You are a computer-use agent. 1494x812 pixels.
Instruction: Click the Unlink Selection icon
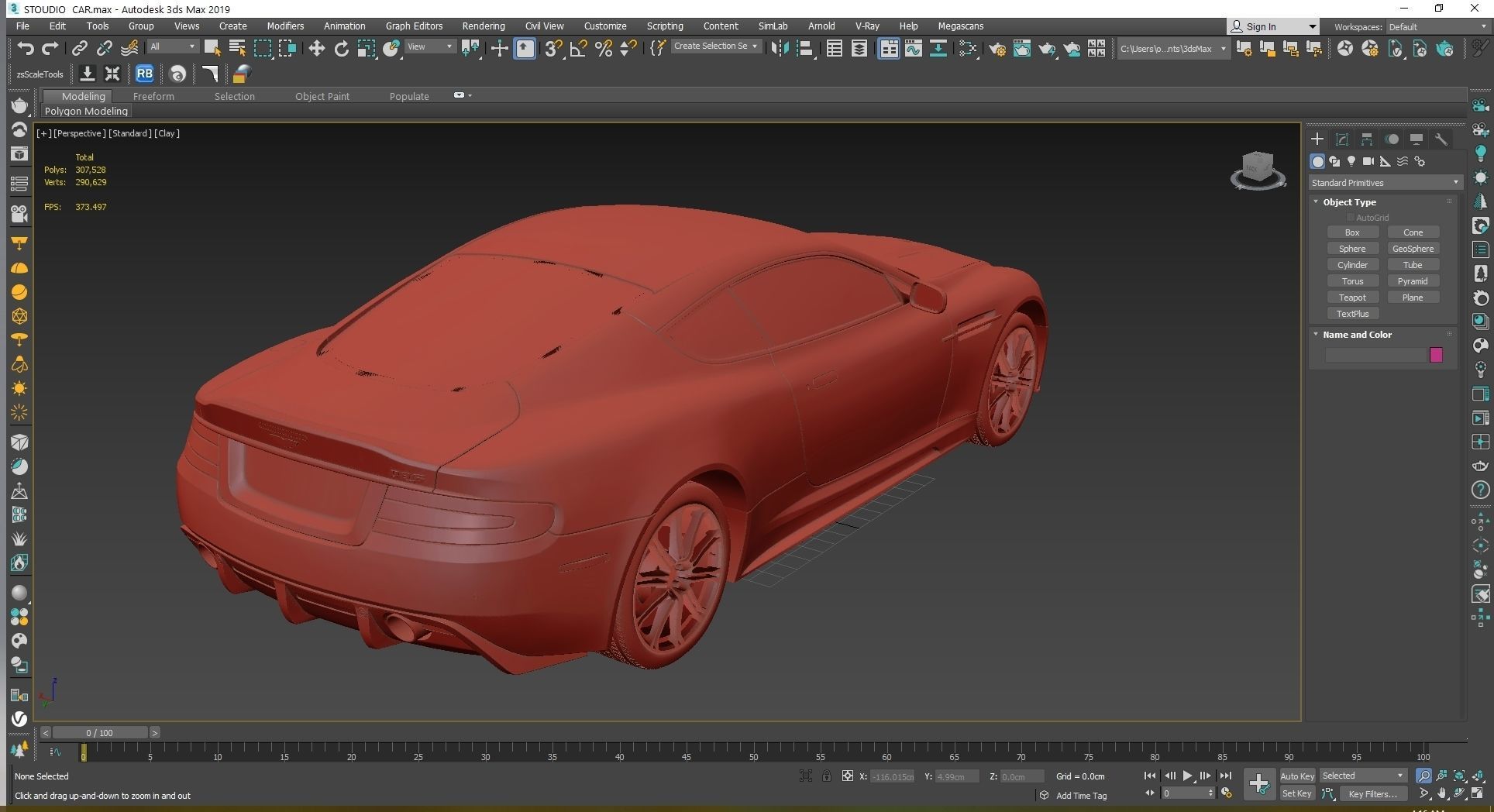[104, 49]
